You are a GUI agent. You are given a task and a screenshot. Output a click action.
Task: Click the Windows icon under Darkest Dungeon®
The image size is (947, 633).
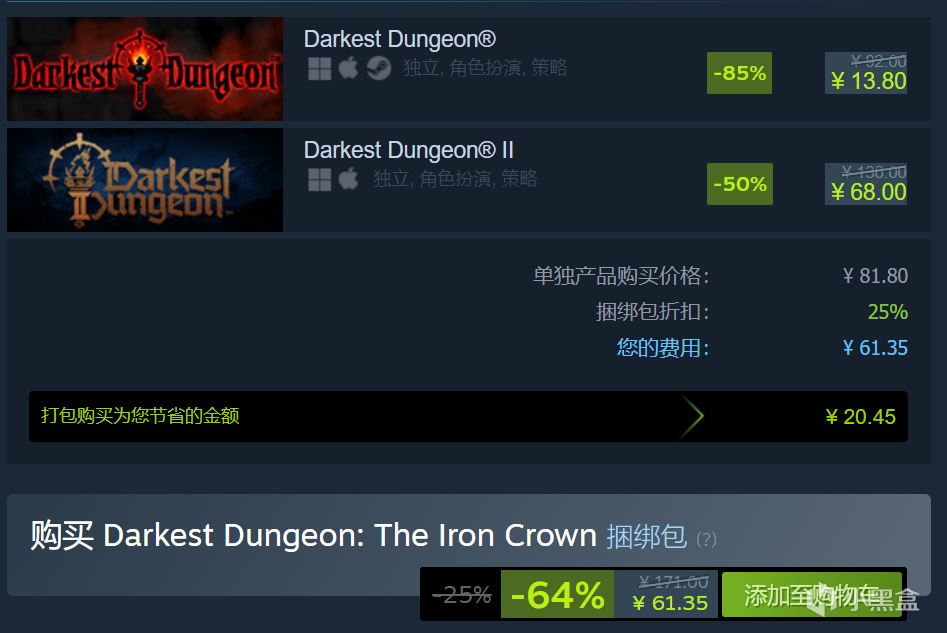pyautogui.click(x=319, y=68)
